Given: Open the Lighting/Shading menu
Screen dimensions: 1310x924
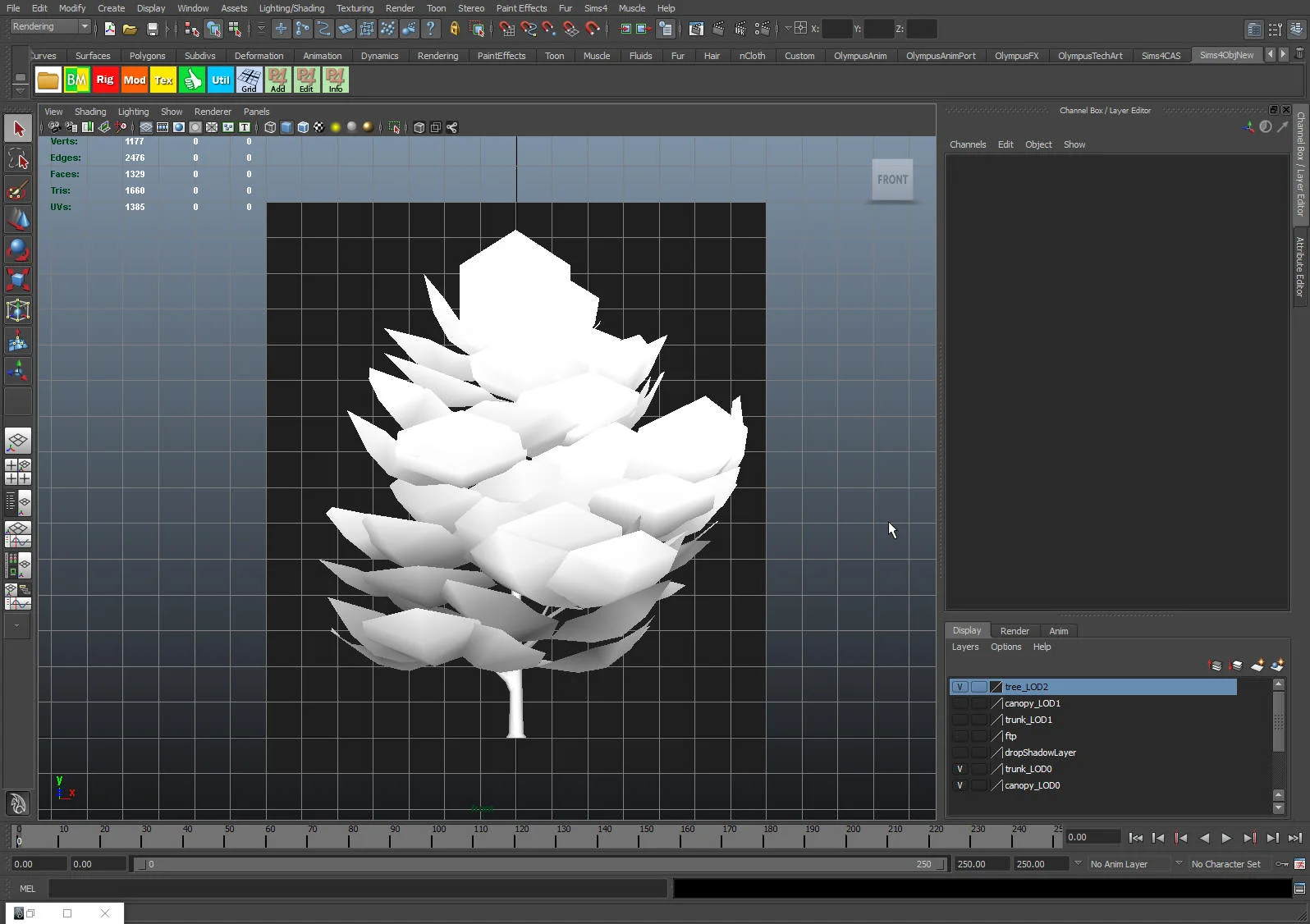Looking at the screenshot, I should 291,8.
